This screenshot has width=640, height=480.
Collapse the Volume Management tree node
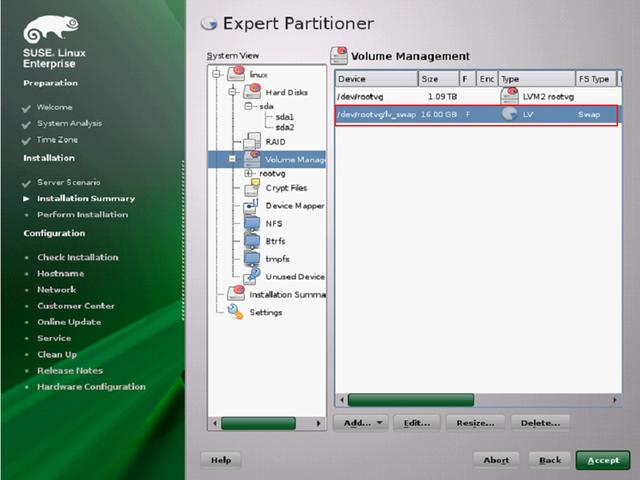click(232, 159)
